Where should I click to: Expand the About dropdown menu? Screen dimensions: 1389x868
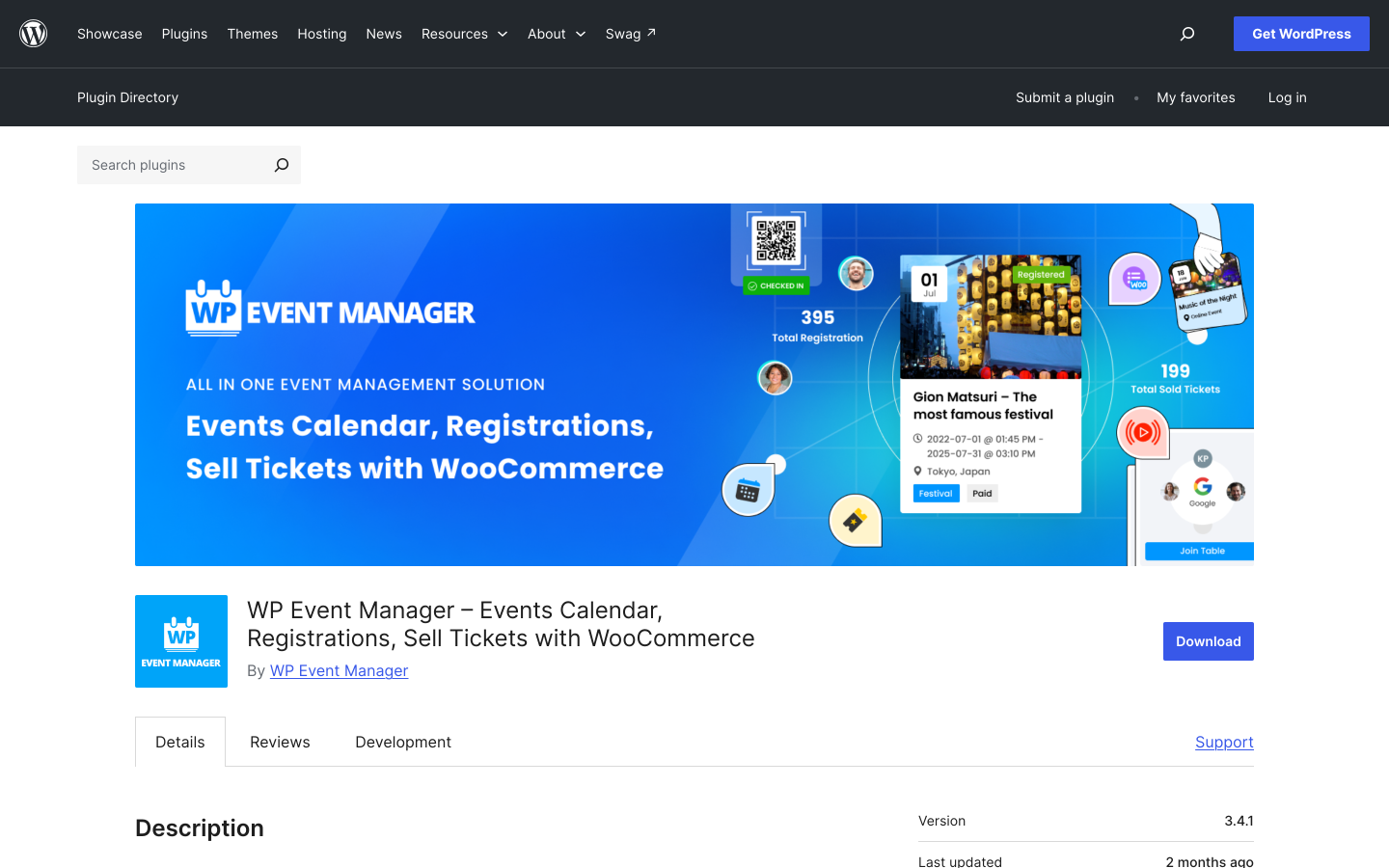tap(557, 34)
